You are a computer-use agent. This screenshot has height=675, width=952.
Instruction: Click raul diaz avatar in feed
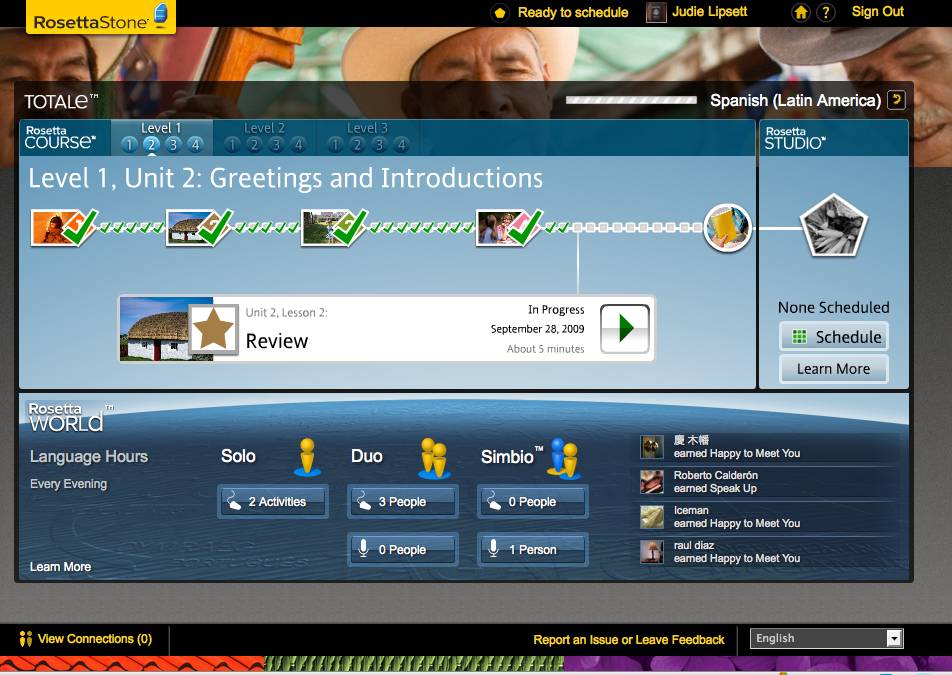pos(652,552)
